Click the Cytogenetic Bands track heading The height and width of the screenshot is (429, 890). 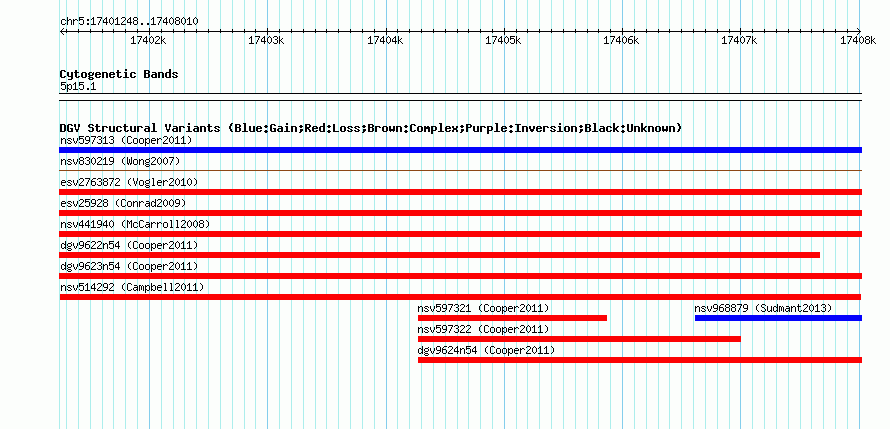tap(119, 74)
